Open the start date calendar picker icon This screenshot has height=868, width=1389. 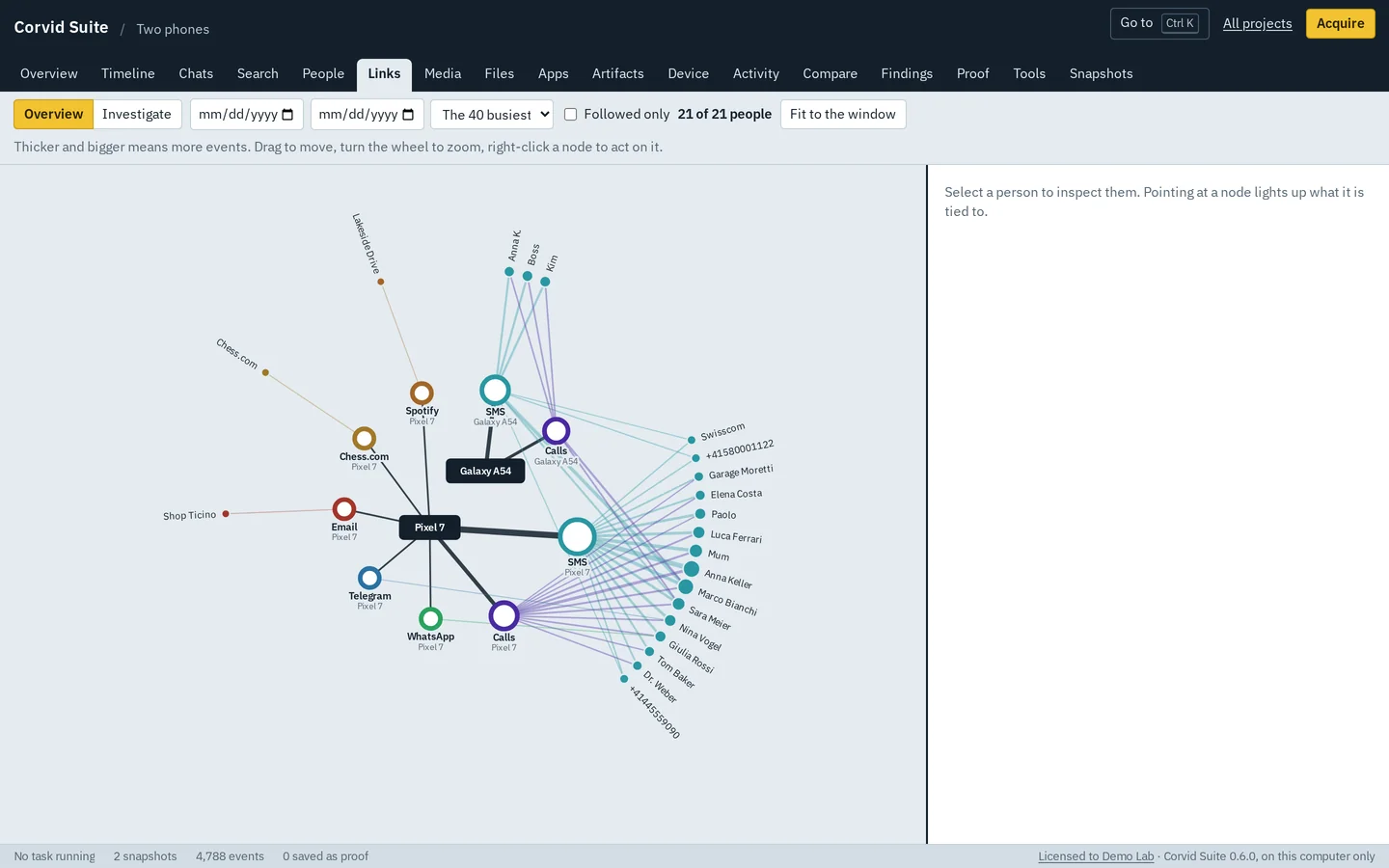(287, 115)
